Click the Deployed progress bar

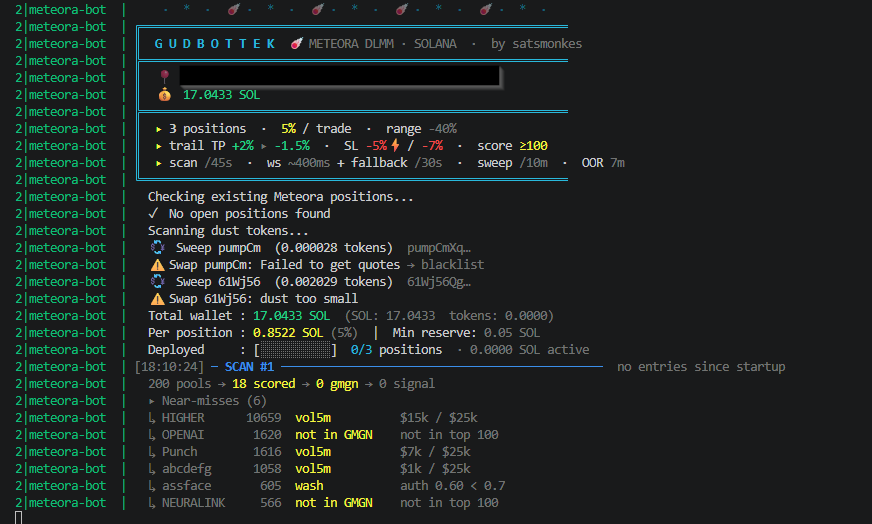(295, 350)
